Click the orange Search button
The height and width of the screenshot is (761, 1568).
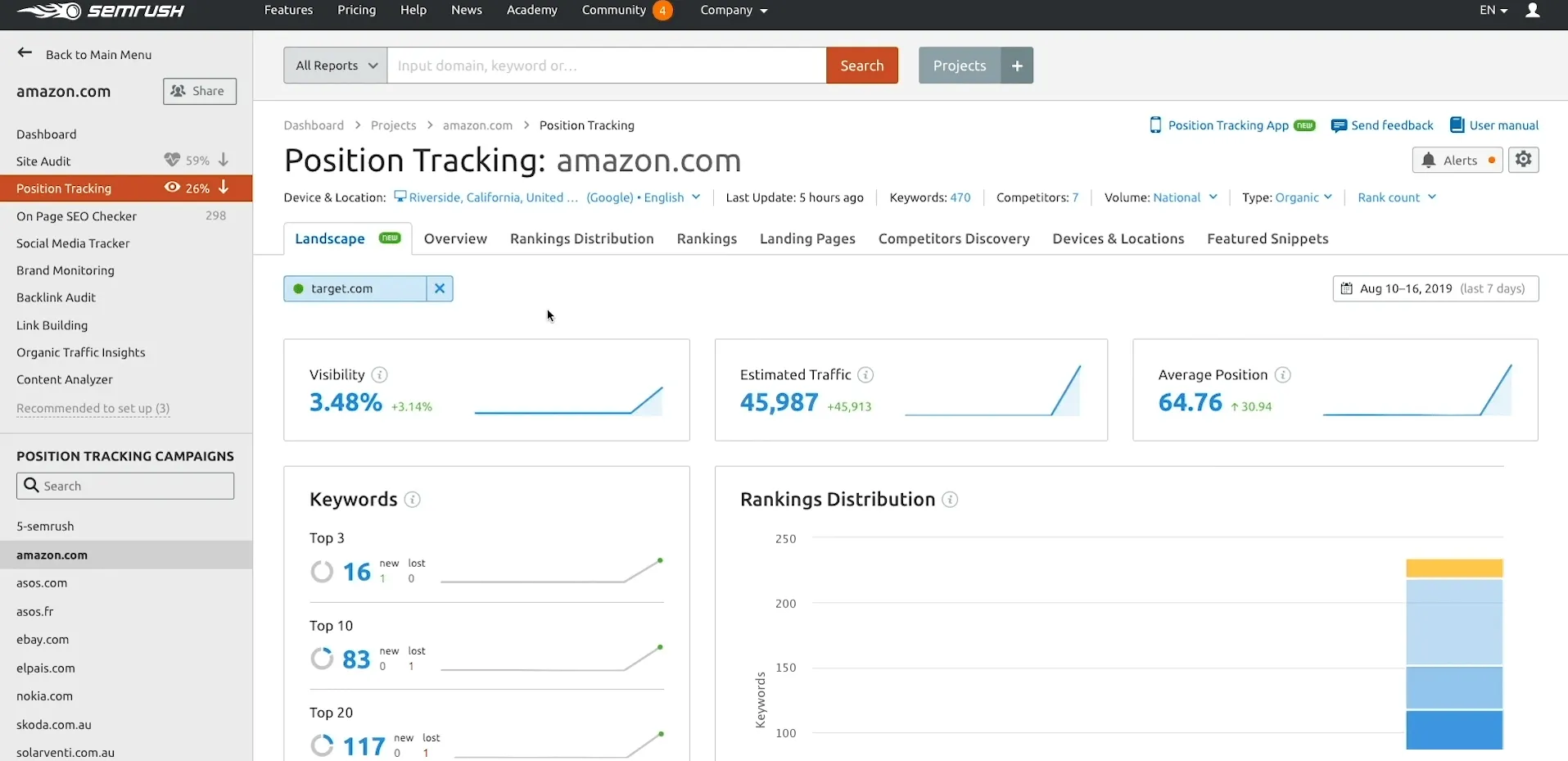click(861, 66)
